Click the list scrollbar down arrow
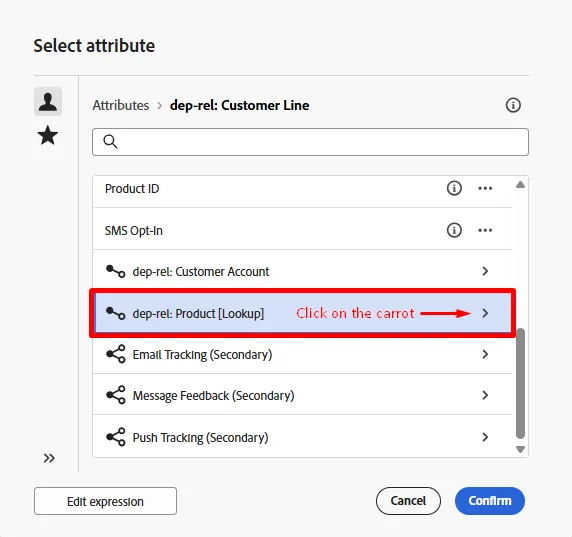Viewport: 572px width, 537px height. pyautogui.click(x=521, y=449)
